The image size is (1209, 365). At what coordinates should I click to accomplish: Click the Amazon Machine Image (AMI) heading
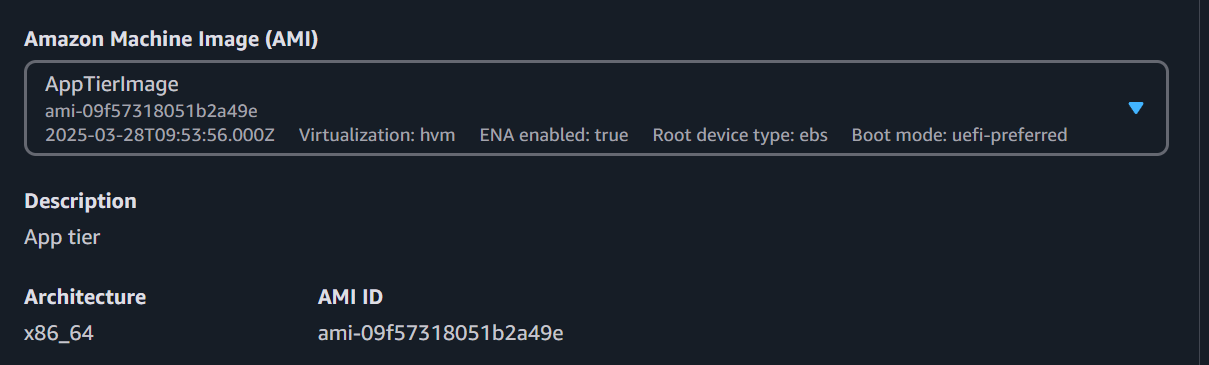[171, 39]
